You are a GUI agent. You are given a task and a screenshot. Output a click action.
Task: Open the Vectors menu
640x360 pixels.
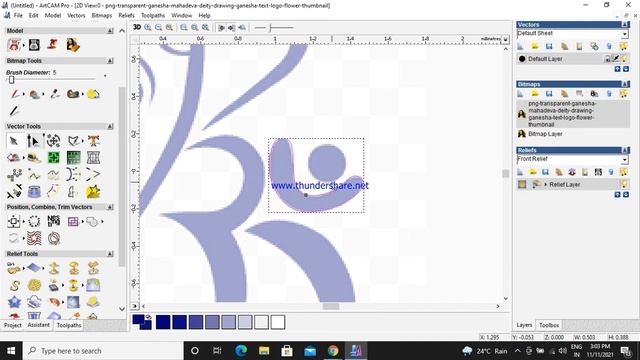click(x=76, y=15)
